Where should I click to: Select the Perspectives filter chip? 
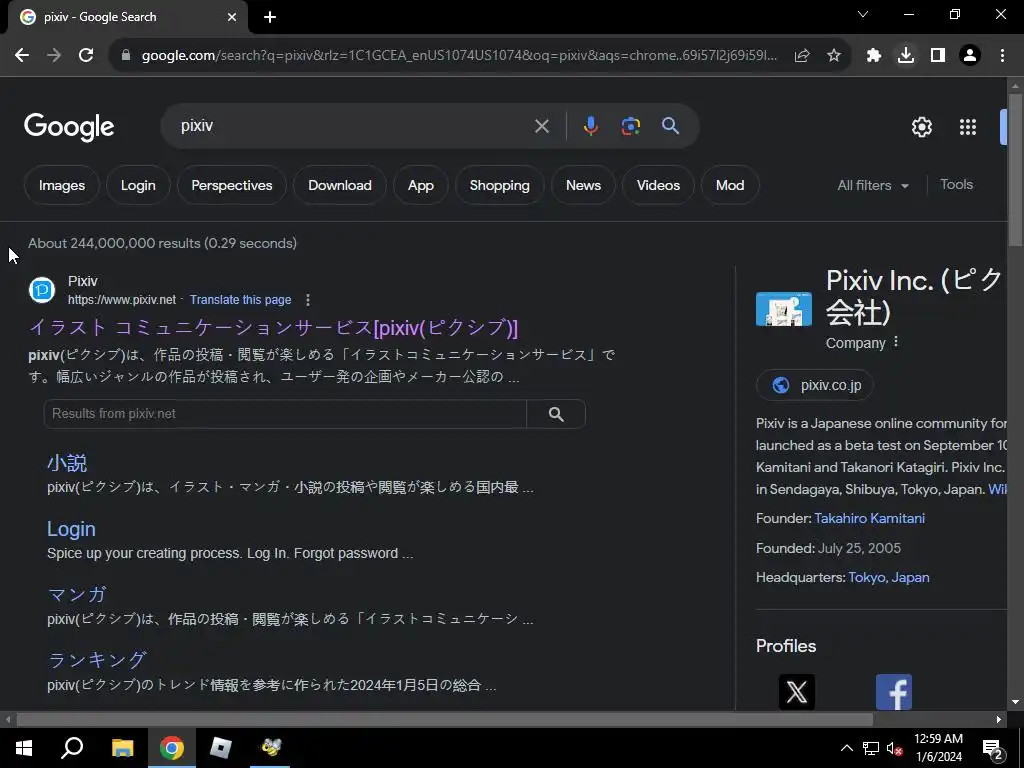[232, 185]
